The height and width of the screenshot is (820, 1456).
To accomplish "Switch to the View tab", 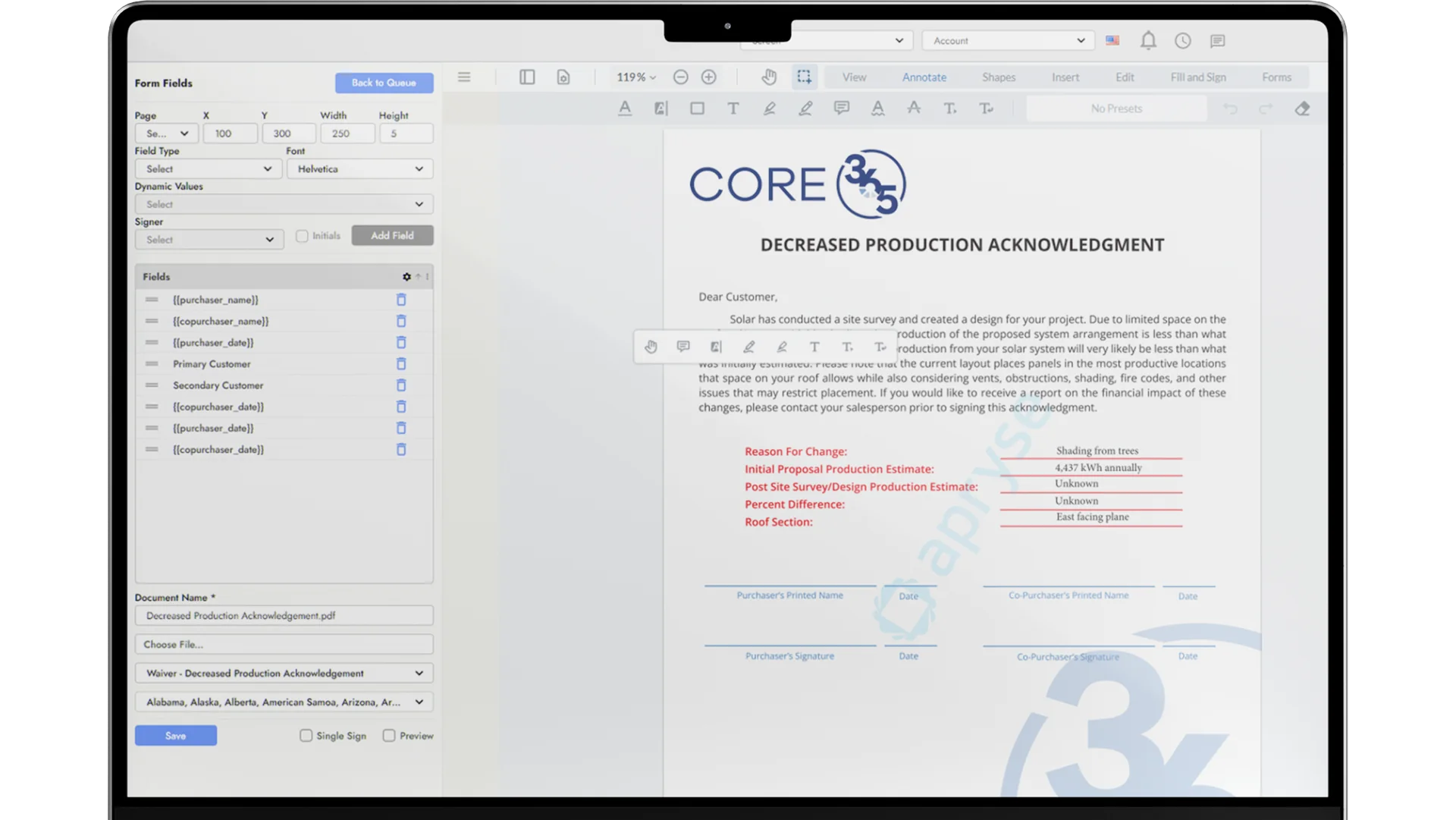I will tap(854, 77).
